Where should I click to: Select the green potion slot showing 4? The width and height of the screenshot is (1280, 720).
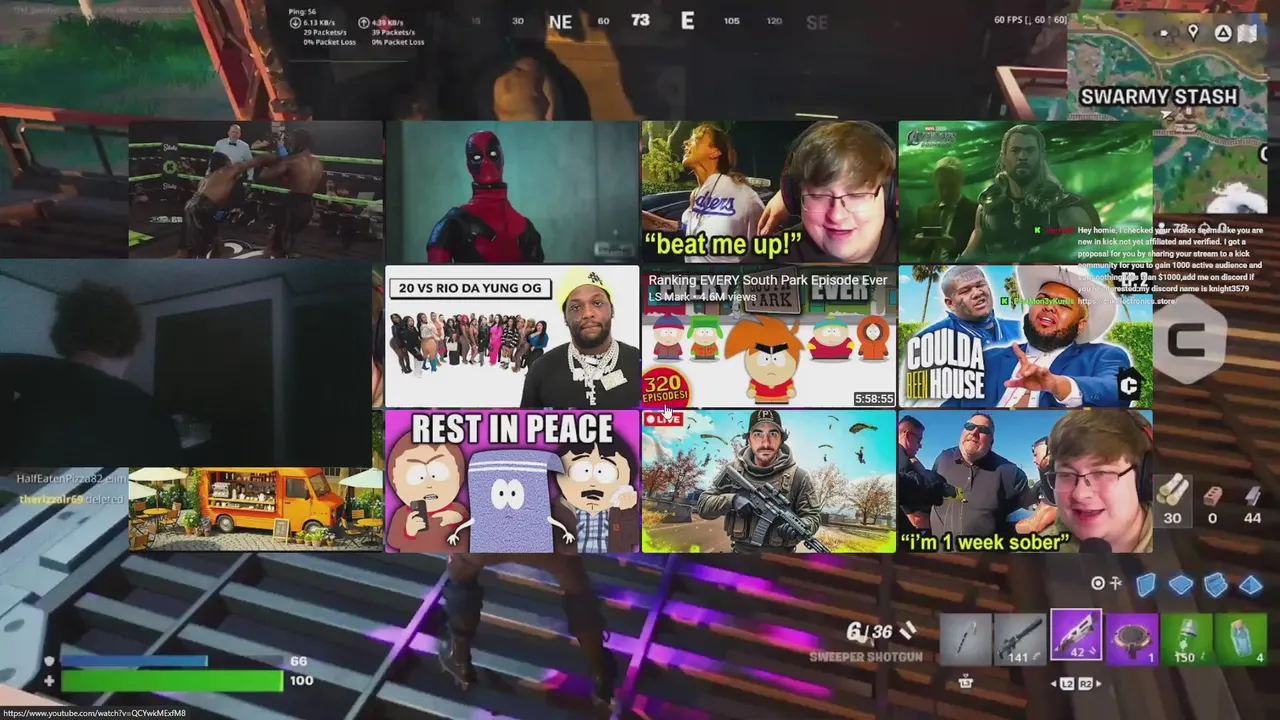(x=1241, y=639)
